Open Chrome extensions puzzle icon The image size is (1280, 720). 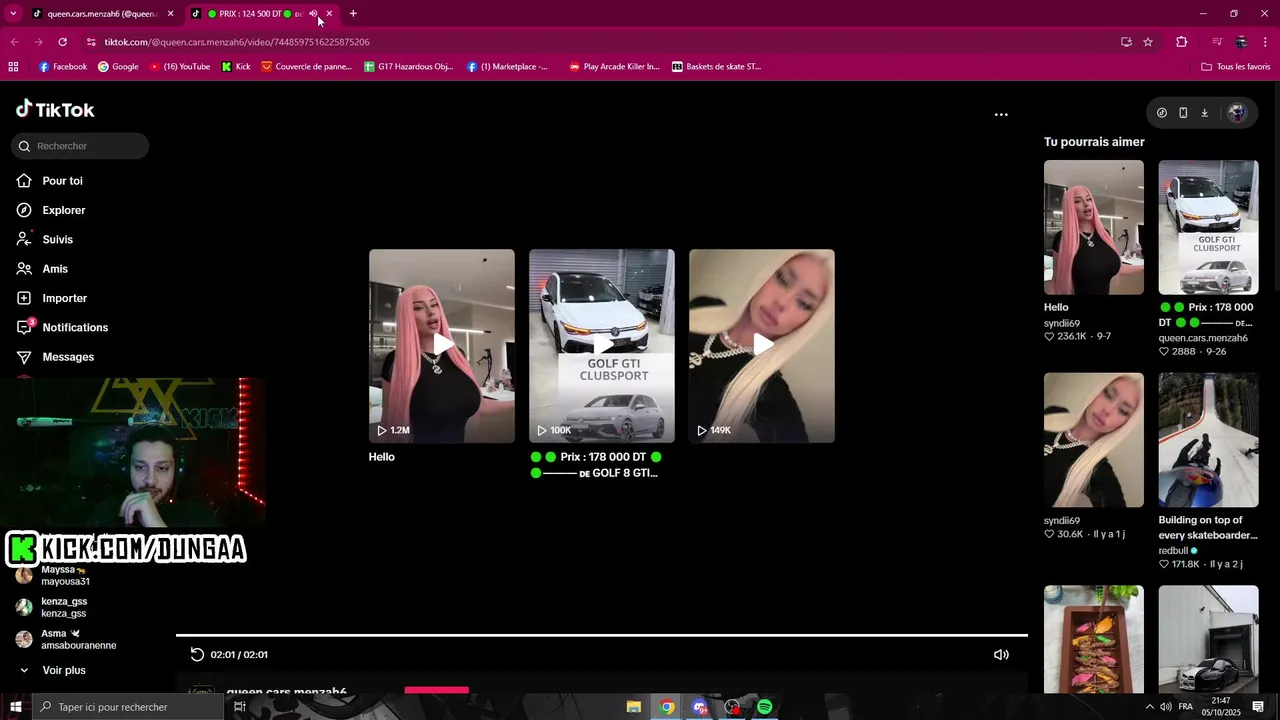tap(1181, 42)
